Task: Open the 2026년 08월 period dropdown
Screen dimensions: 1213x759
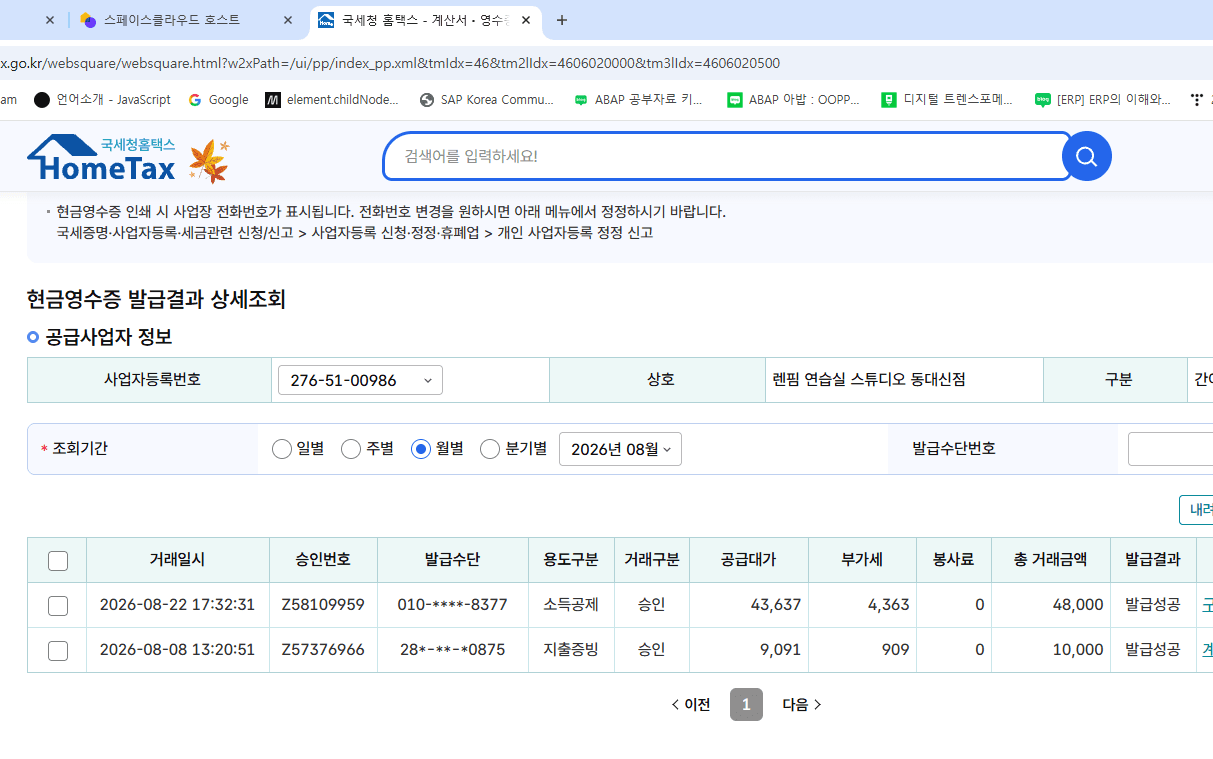Action: (620, 449)
